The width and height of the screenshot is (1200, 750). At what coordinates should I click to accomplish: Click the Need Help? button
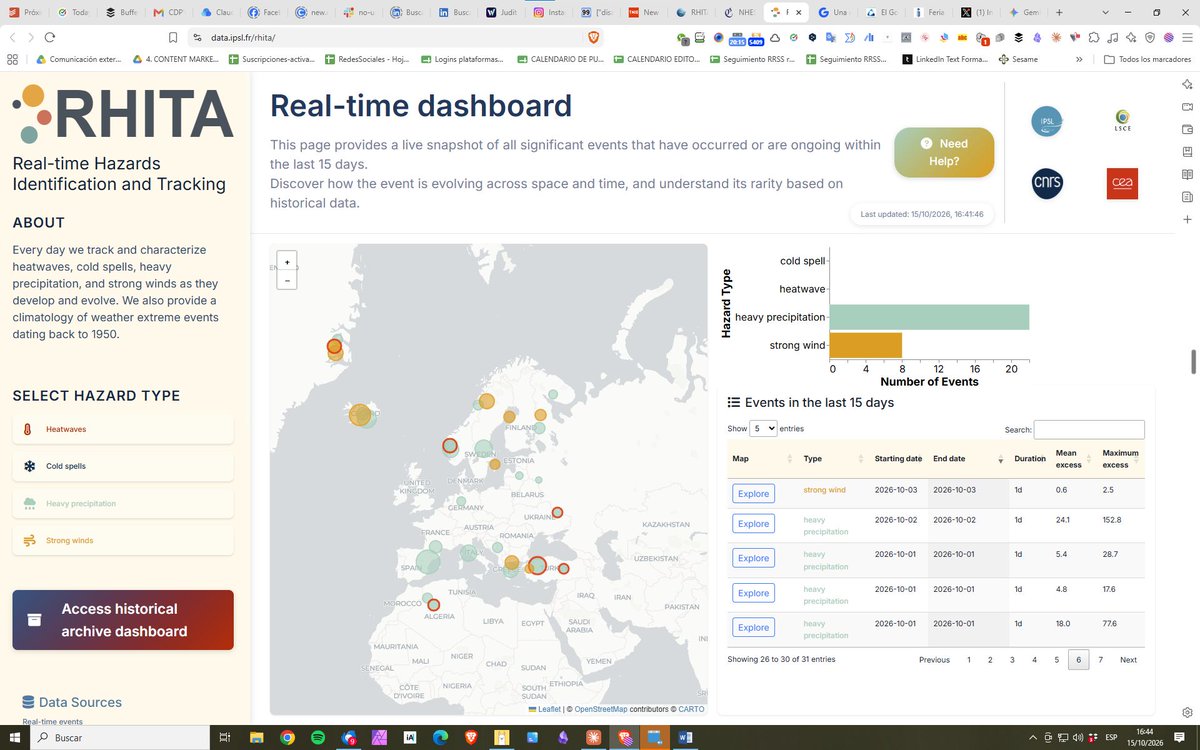coord(944,152)
